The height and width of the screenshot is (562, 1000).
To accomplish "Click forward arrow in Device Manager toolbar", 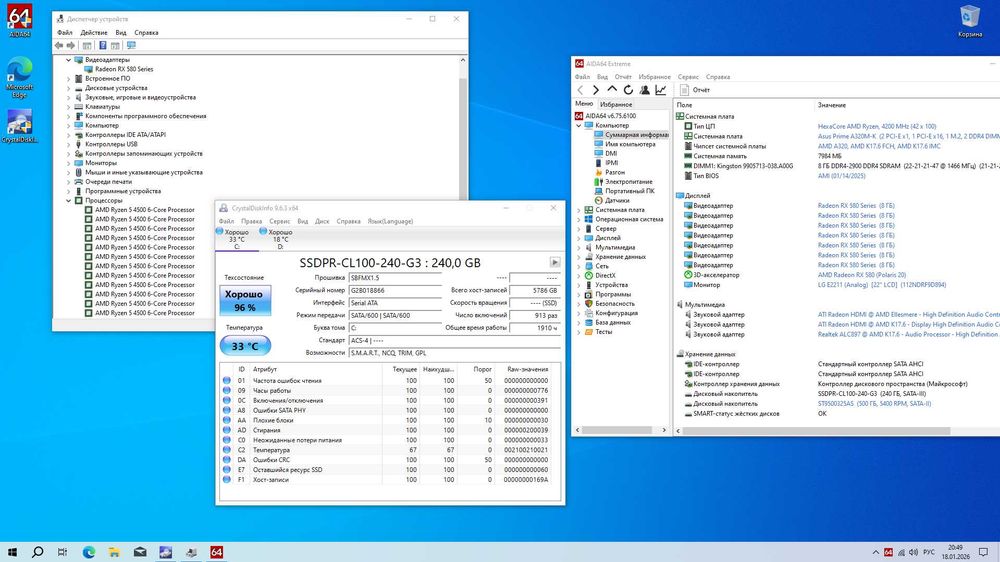I will click(71, 45).
